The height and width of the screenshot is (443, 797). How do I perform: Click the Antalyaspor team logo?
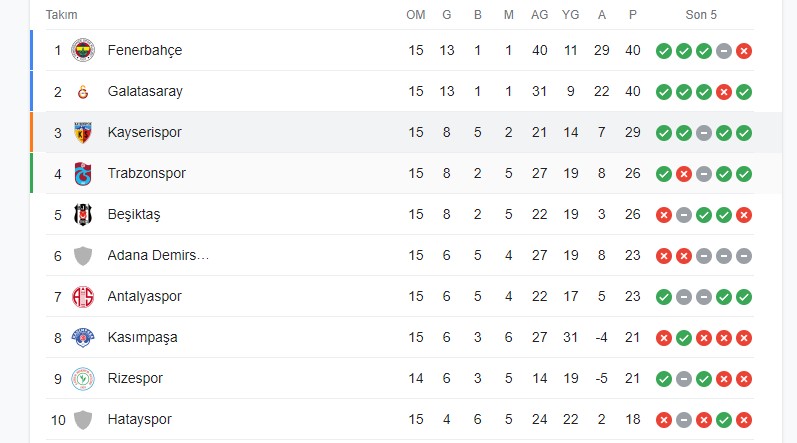pos(83,297)
